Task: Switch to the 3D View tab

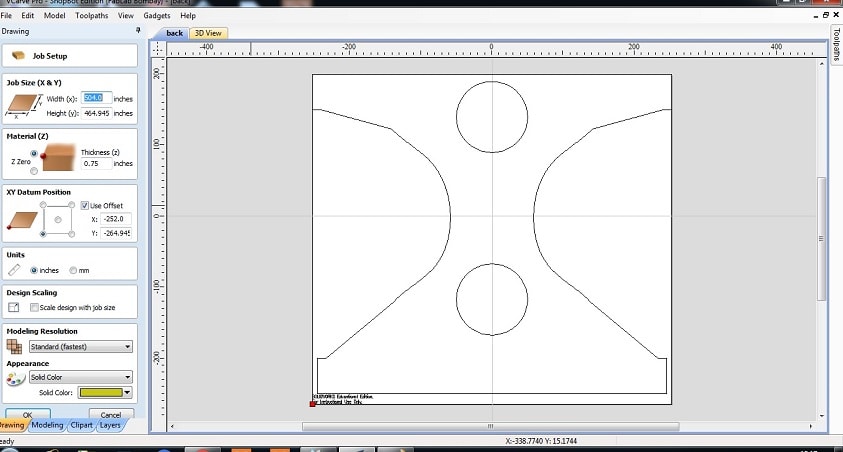Action: tap(208, 33)
